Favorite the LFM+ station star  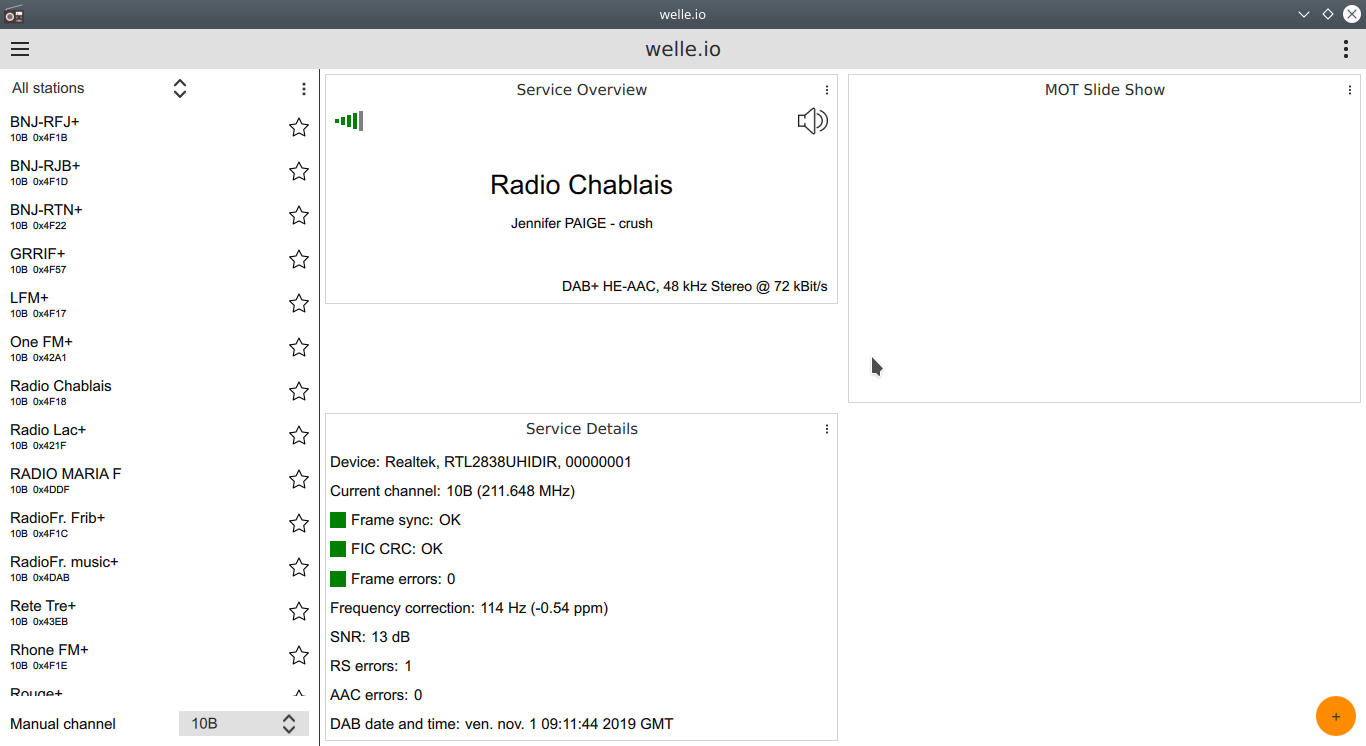click(299, 303)
